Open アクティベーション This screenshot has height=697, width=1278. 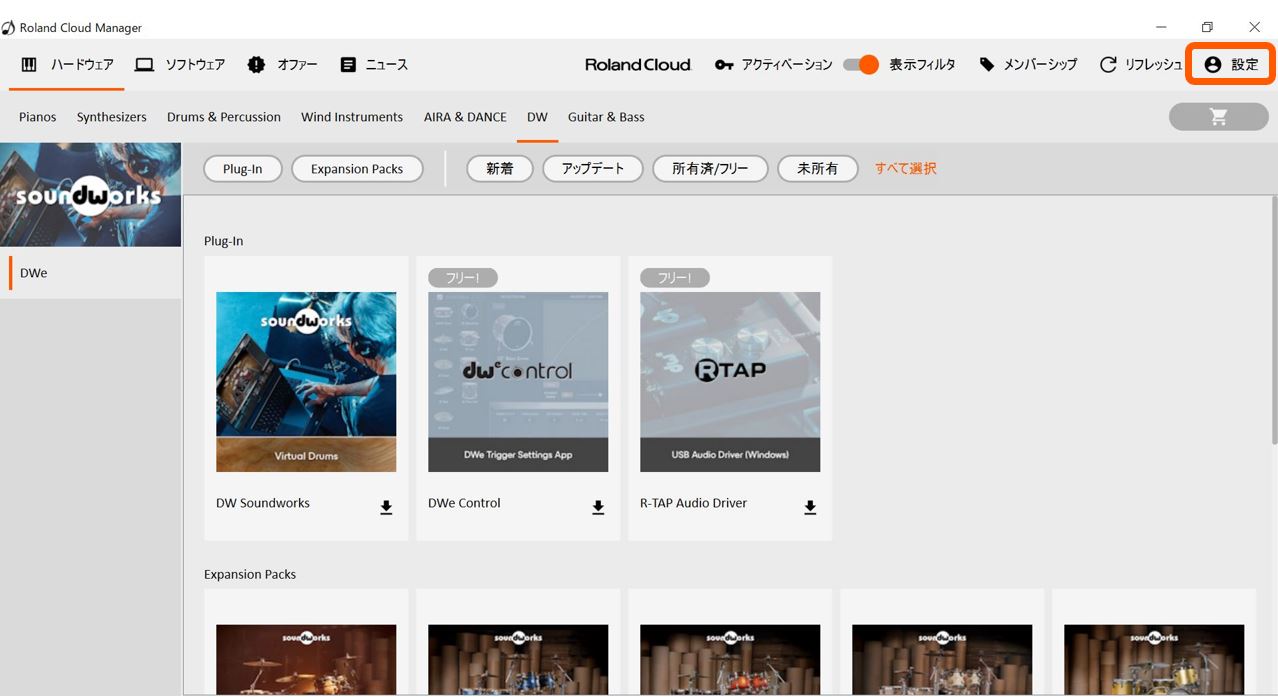coord(773,65)
